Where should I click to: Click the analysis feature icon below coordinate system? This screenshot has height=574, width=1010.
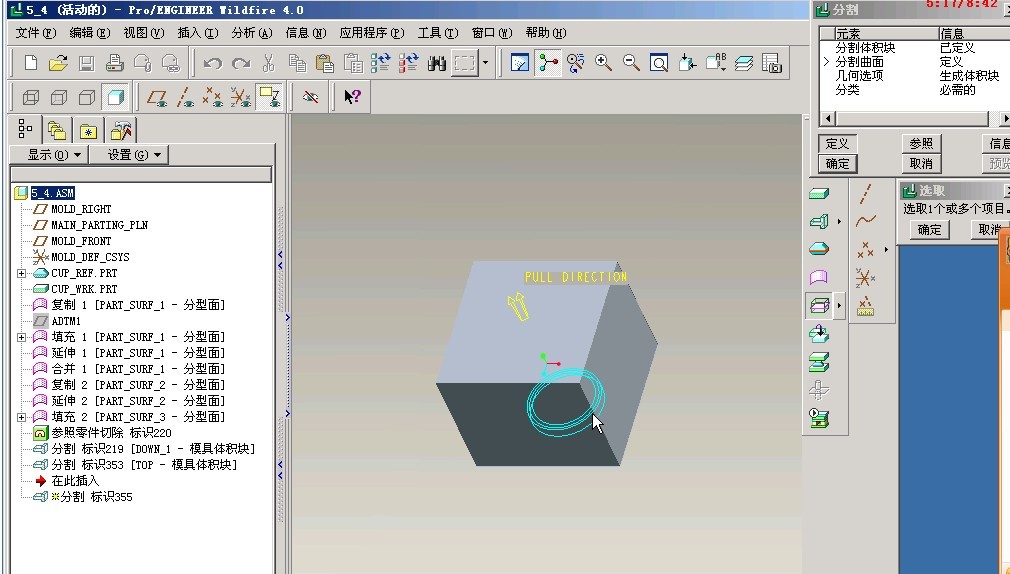point(865,306)
